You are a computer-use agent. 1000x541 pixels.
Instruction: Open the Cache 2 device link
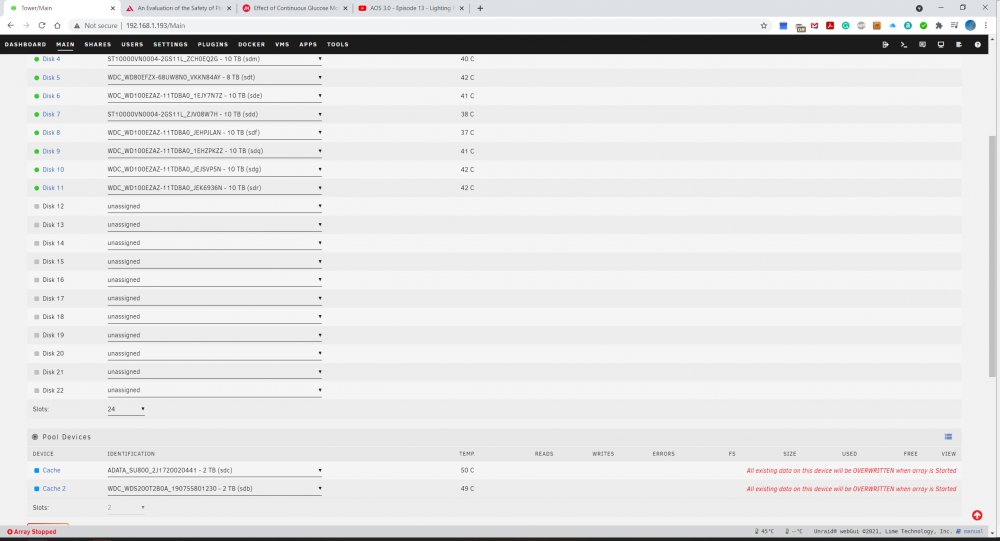pyautogui.click(x=54, y=489)
